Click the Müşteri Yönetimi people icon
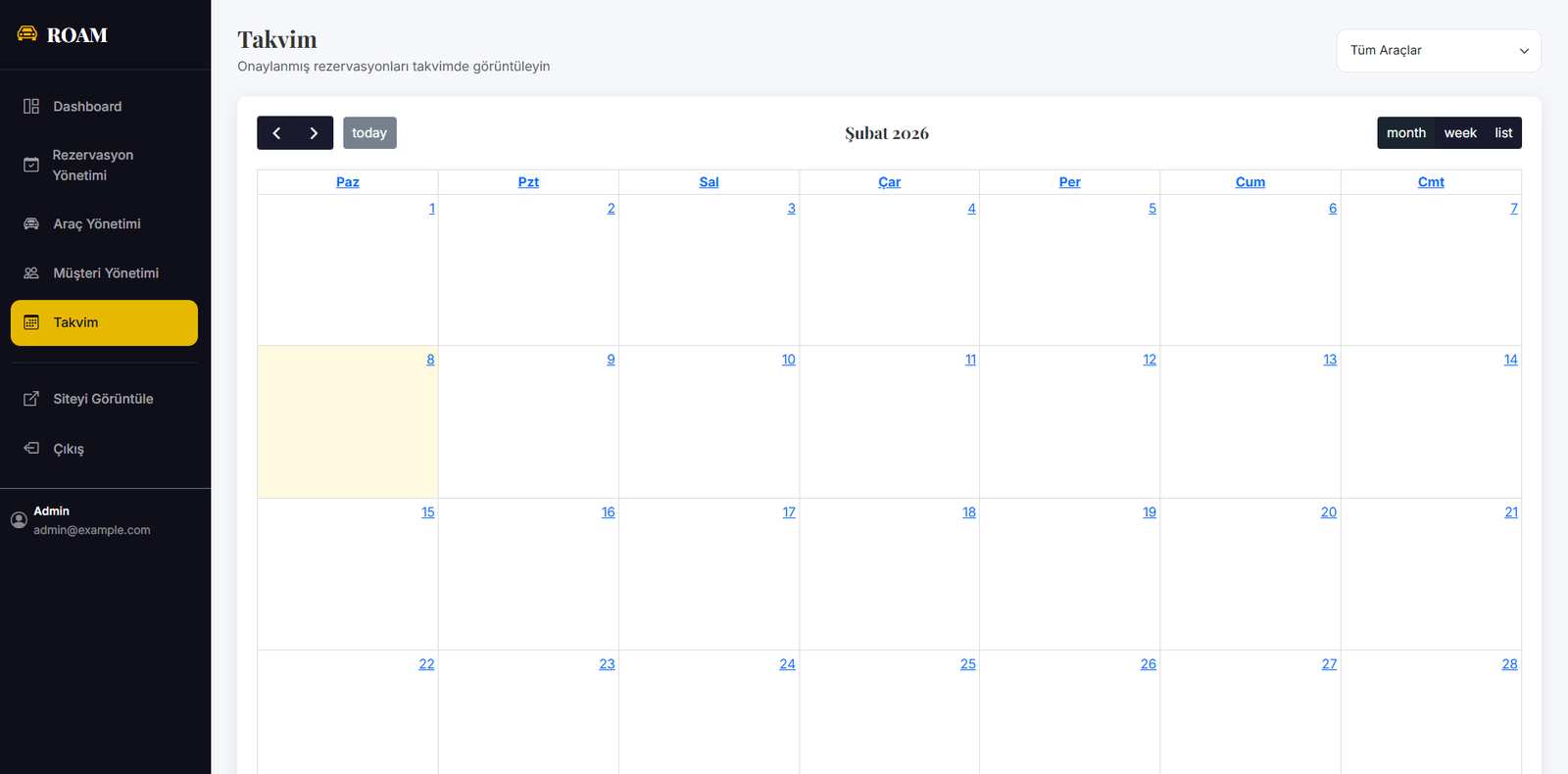This screenshot has height=774, width=1568. coord(31,273)
